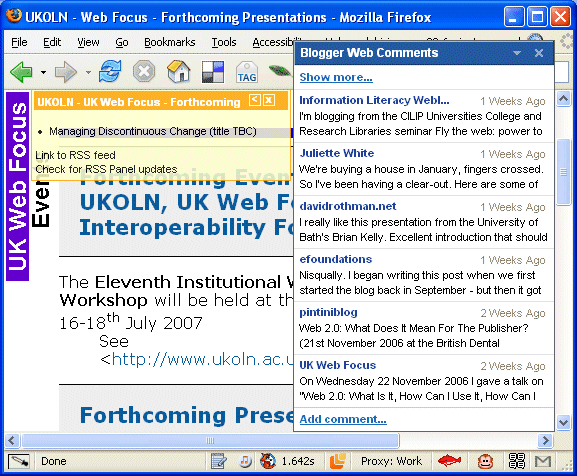Open the pintiniblog comment link
The height and width of the screenshot is (476, 577).
[x=328, y=312]
